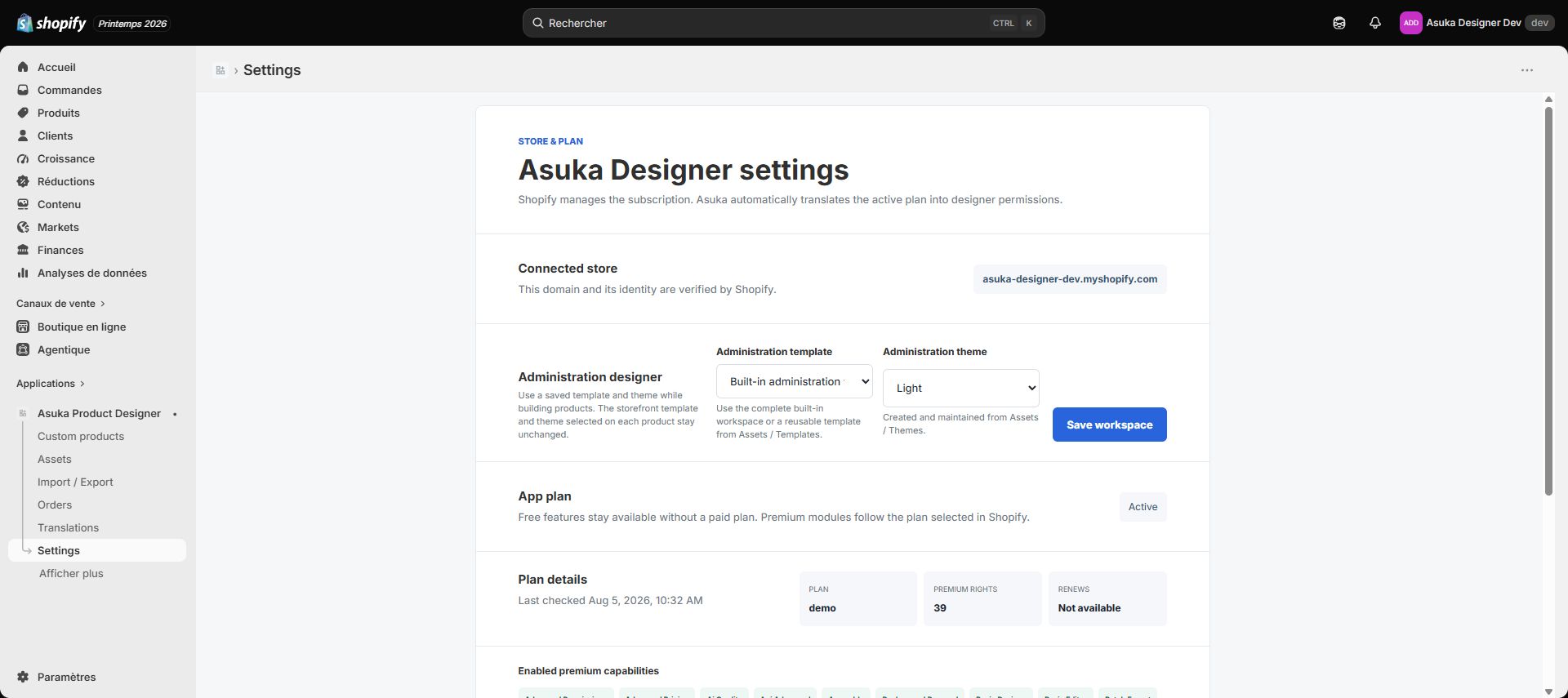The height and width of the screenshot is (698, 1568).
Task: Click the scrollbar up arrow
Action: point(1548,100)
